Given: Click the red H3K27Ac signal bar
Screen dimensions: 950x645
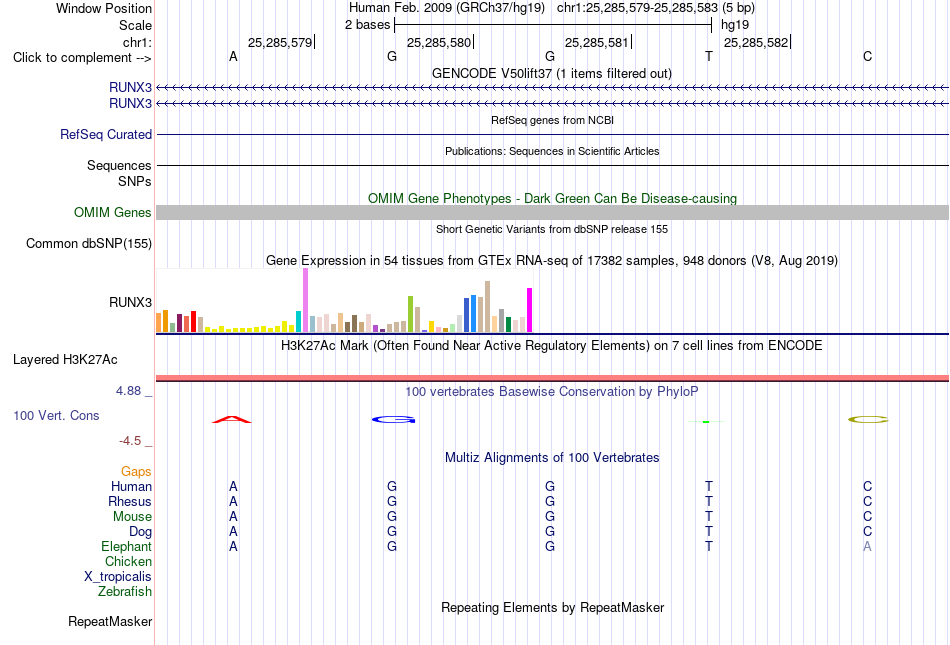Looking at the screenshot, I should (553, 379).
